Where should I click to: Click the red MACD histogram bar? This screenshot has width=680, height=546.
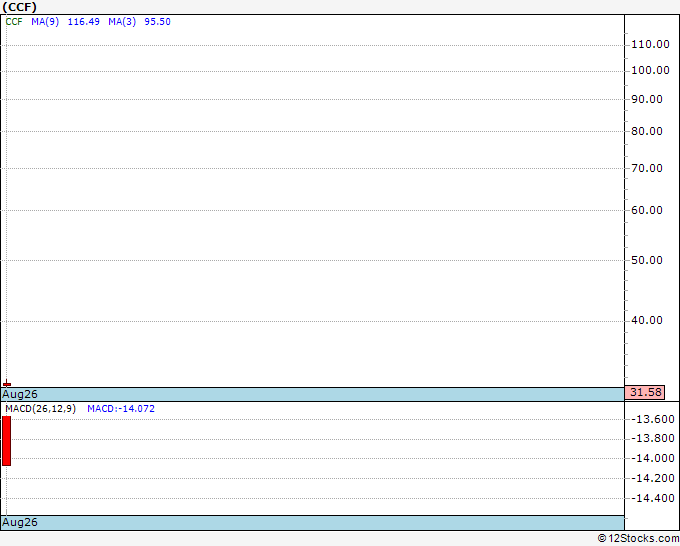point(7,441)
